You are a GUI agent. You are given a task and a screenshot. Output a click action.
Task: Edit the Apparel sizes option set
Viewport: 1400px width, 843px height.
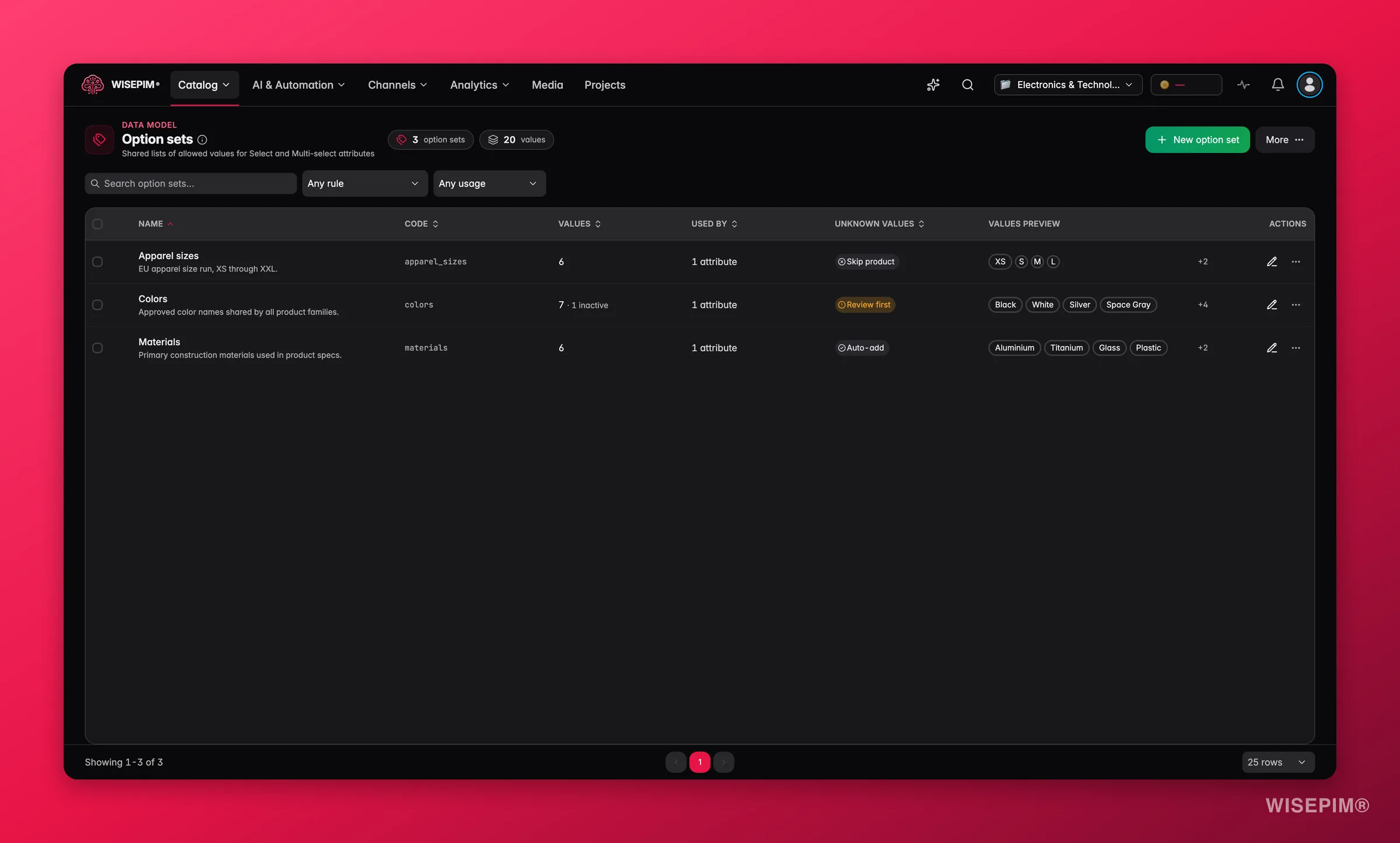pyautogui.click(x=1272, y=261)
